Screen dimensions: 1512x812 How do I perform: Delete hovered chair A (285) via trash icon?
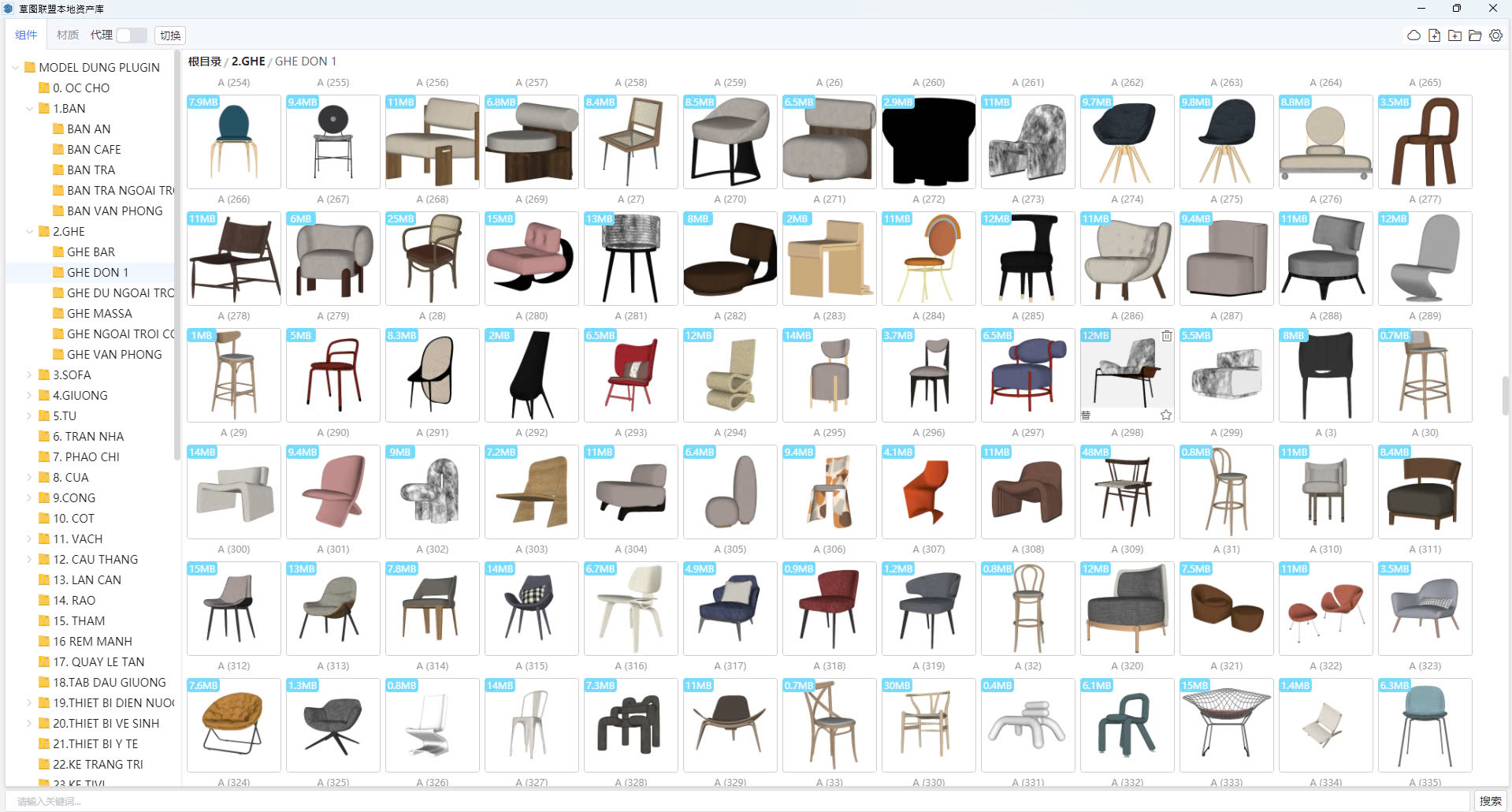pos(1166,336)
